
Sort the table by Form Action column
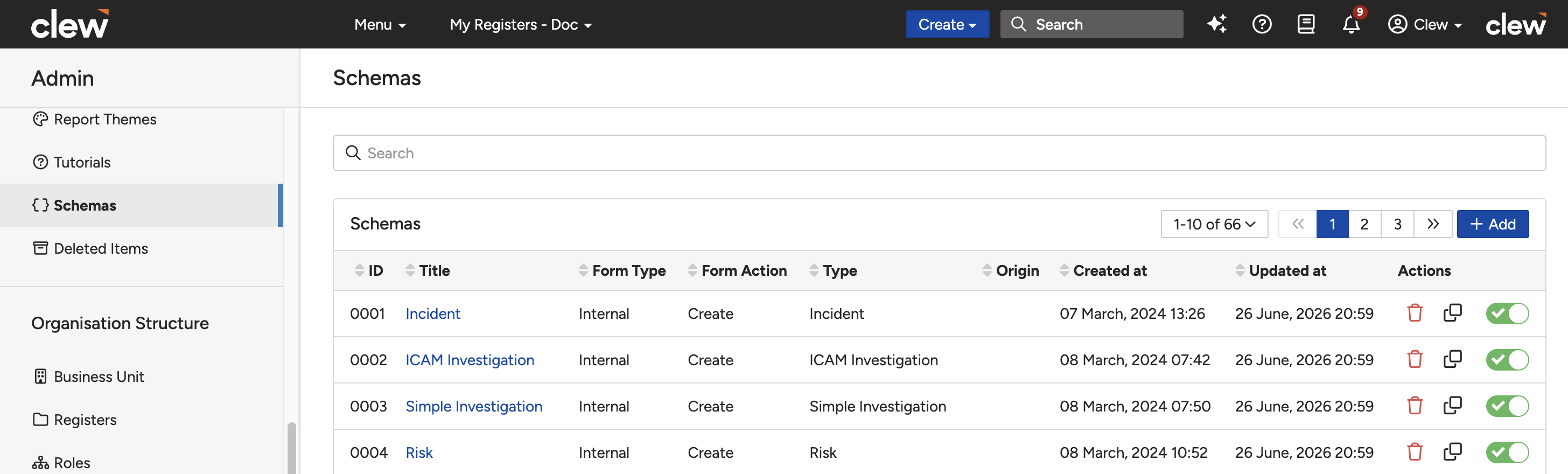(x=737, y=270)
